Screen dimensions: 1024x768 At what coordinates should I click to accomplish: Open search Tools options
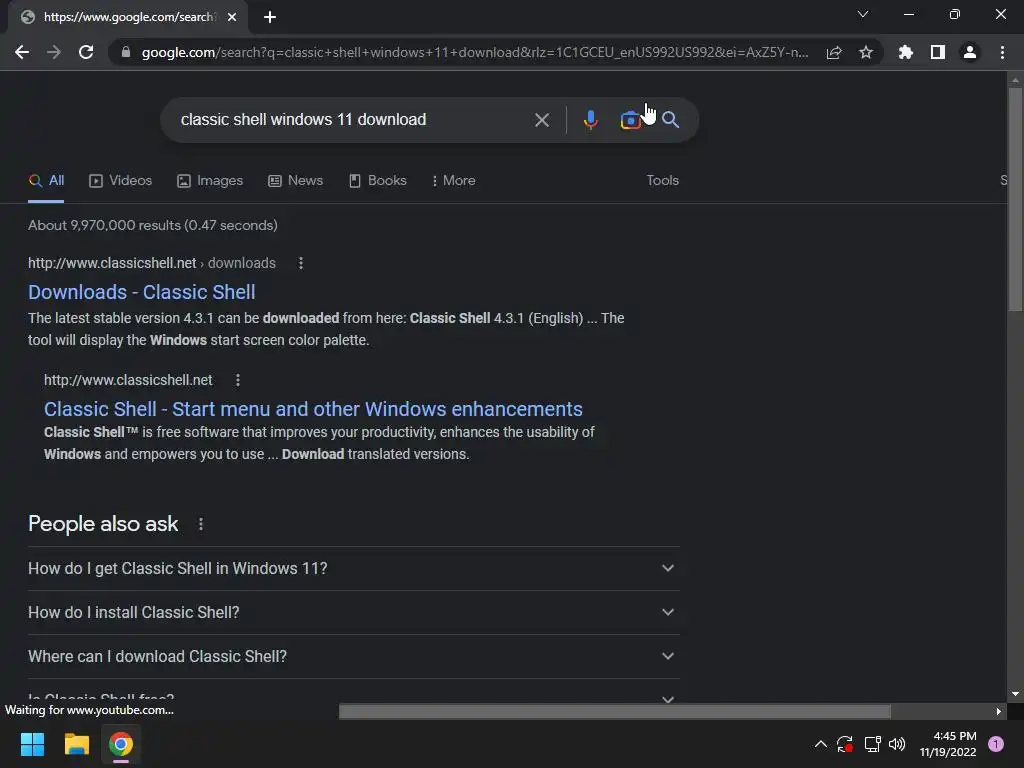[x=662, y=181]
